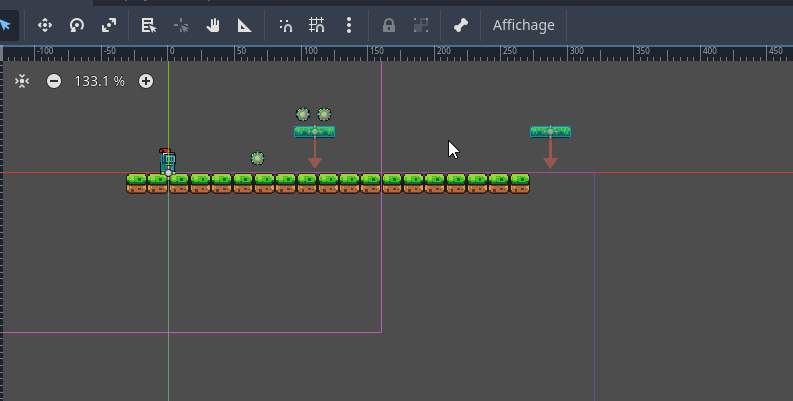Viewport: 793px width, 401px height.
Task: Open the list-select-at-position tool
Action: [149, 25]
